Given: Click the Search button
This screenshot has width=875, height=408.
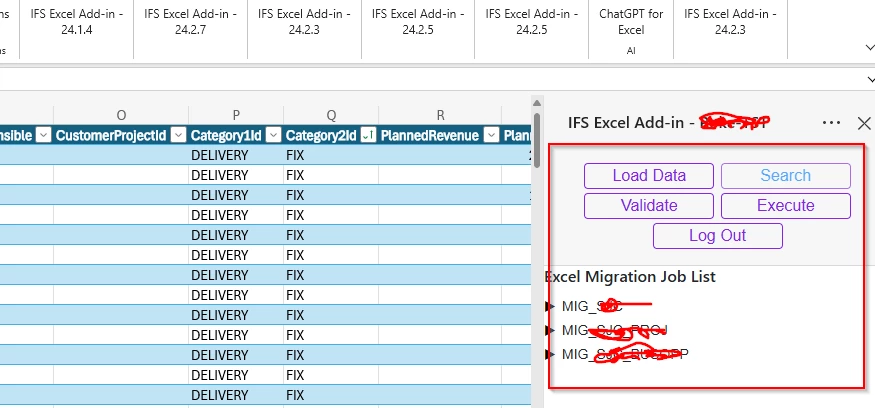Looking at the screenshot, I should coord(786,176).
